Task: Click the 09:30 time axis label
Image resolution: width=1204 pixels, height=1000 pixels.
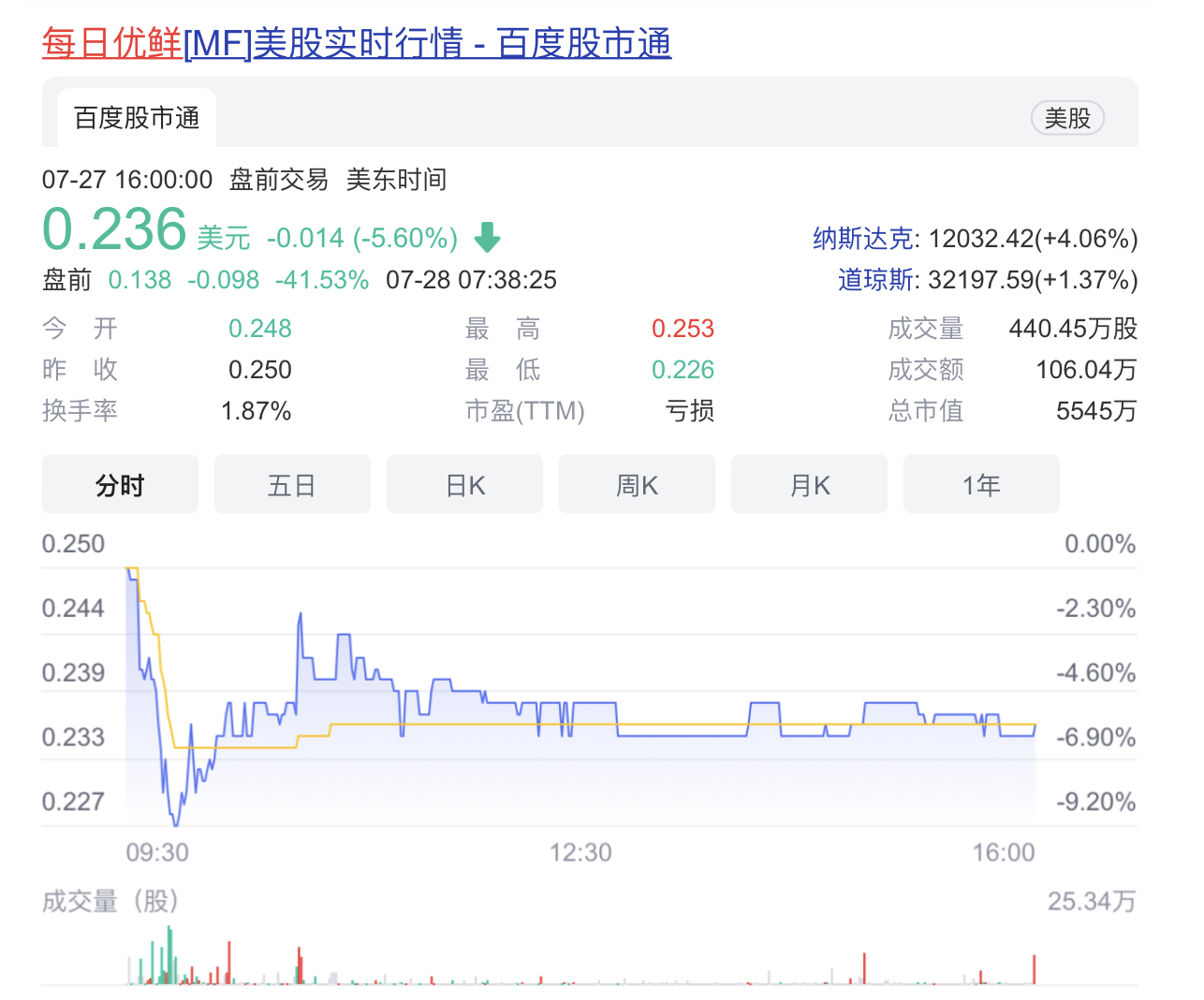Action: coord(157,852)
